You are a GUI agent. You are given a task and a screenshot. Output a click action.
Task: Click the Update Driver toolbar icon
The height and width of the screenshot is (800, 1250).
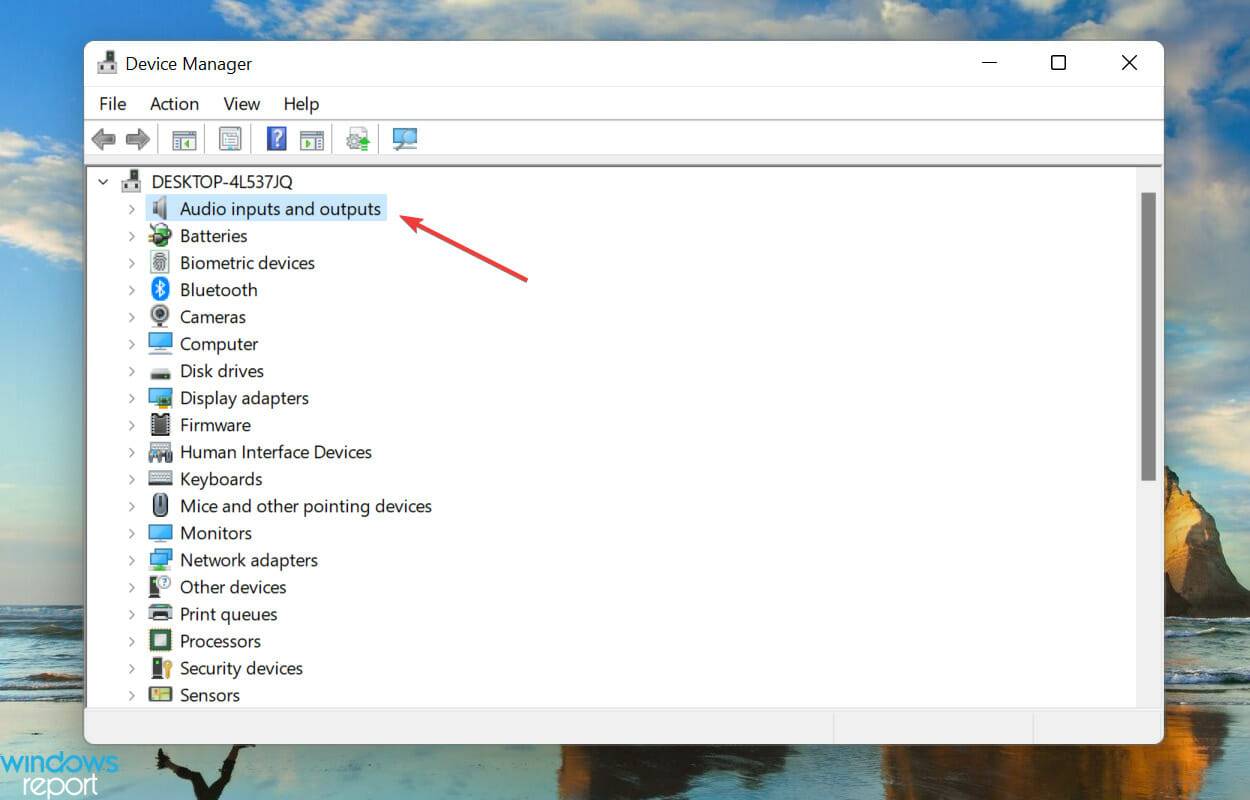[x=357, y=138]
